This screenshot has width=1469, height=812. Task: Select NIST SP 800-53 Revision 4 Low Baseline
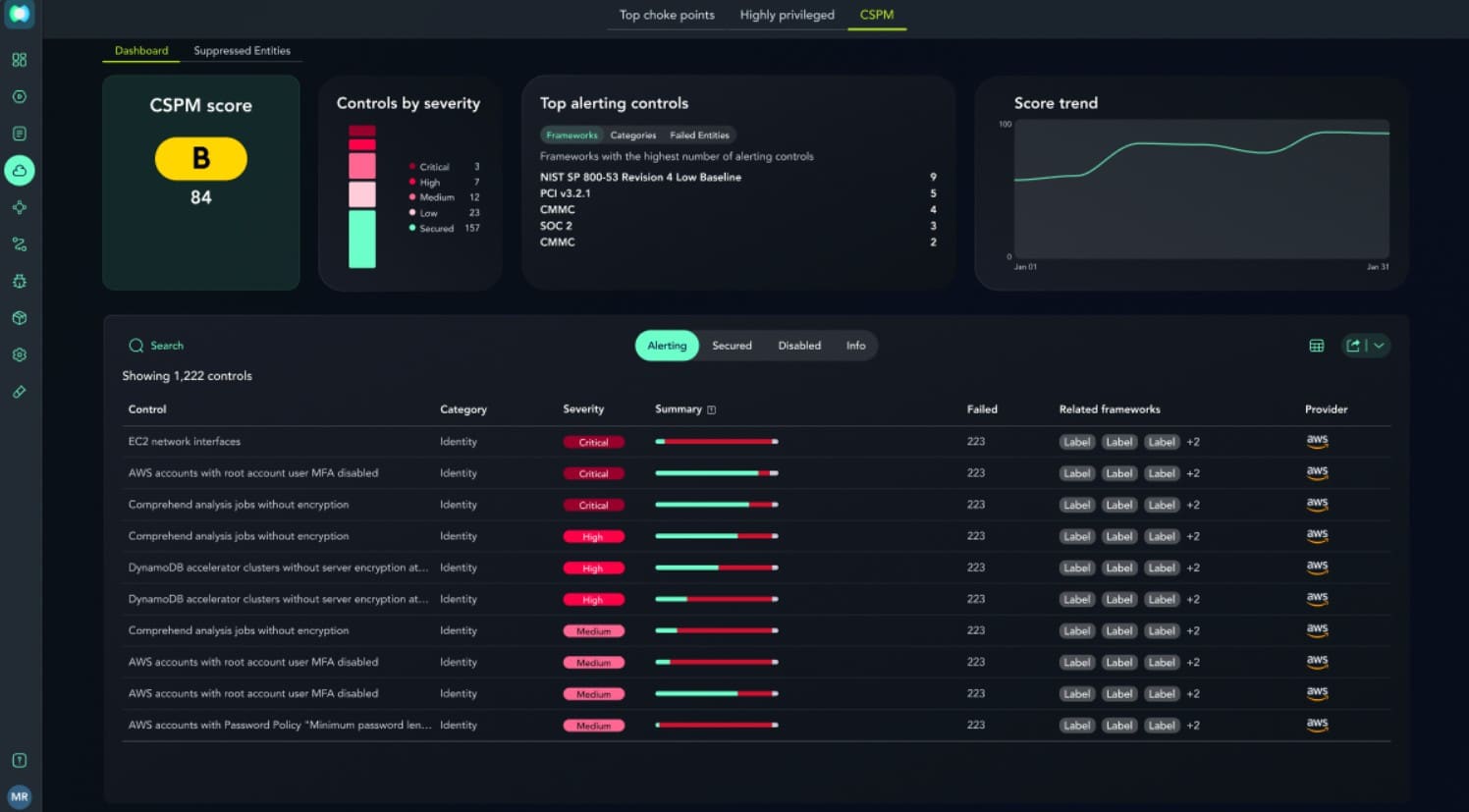(x=640, y=178)
